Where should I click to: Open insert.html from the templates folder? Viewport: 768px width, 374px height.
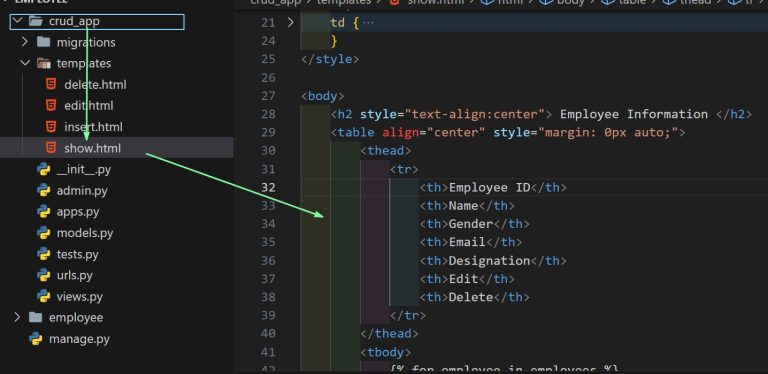coord(93,127)
